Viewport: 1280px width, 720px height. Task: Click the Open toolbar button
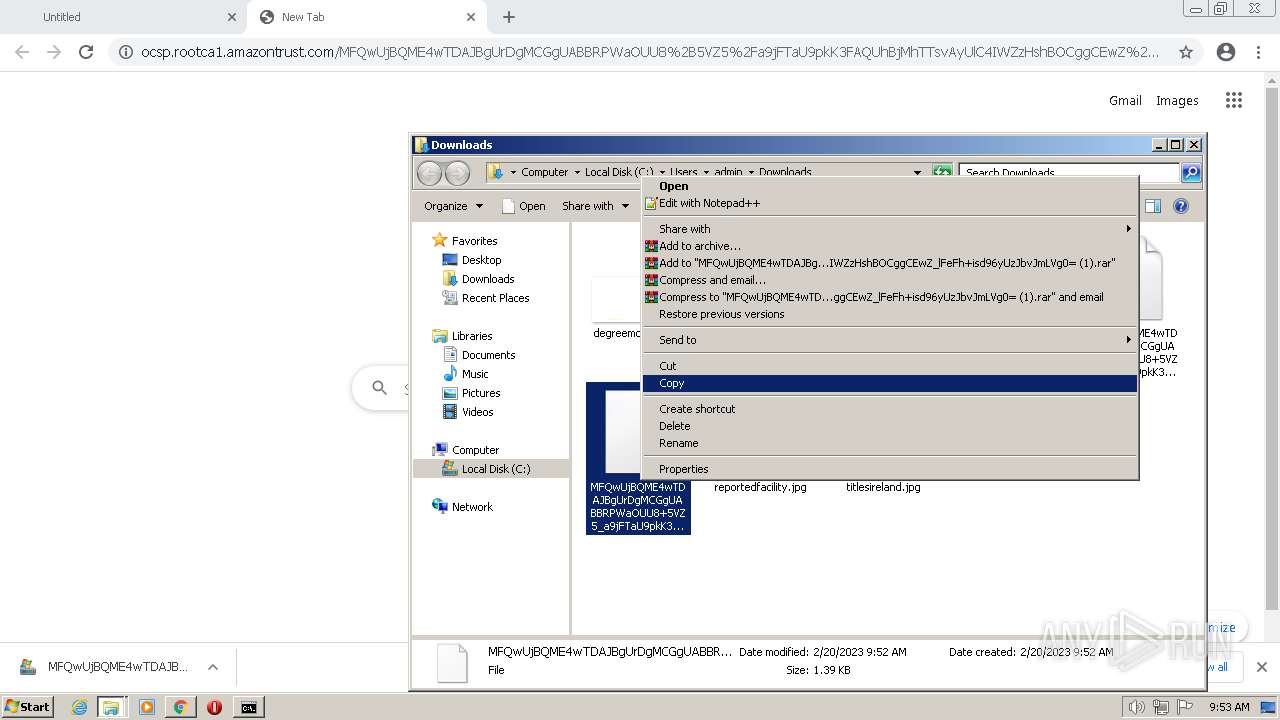tap(523, 206)
